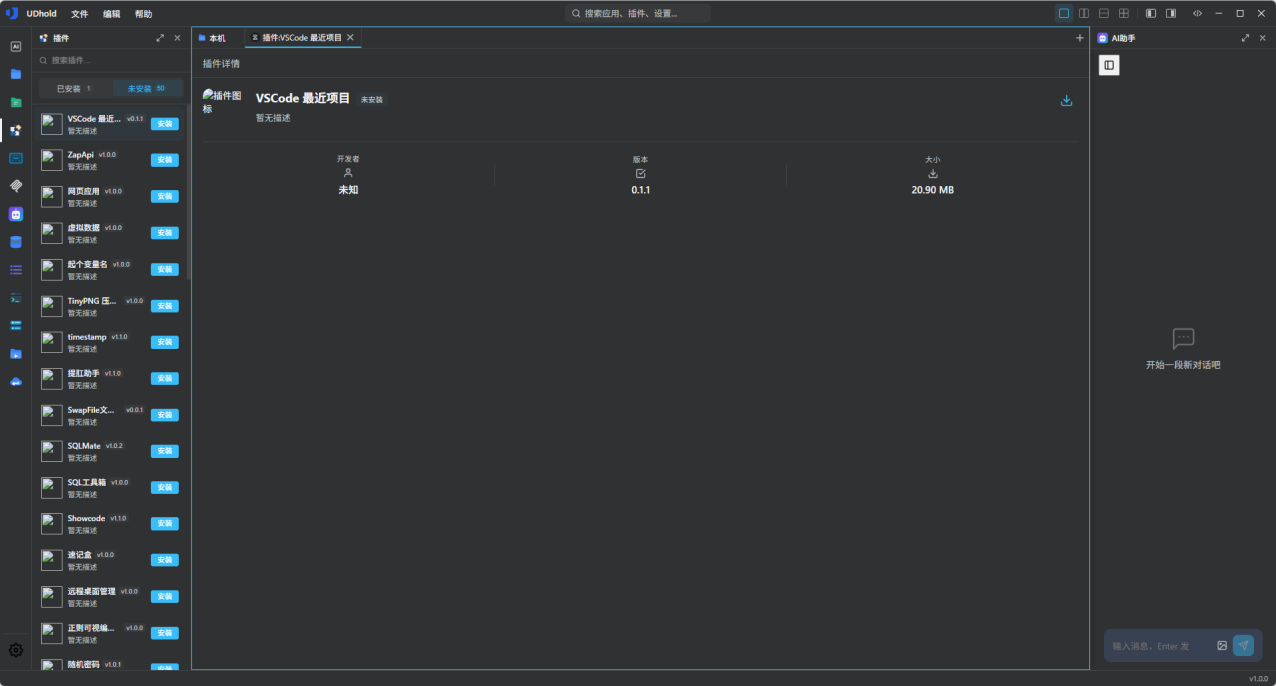Add a new tab with plus icon
The width and height of the screenshot is (1276, 686).
pyautogui.click(x=1080, y=38)
